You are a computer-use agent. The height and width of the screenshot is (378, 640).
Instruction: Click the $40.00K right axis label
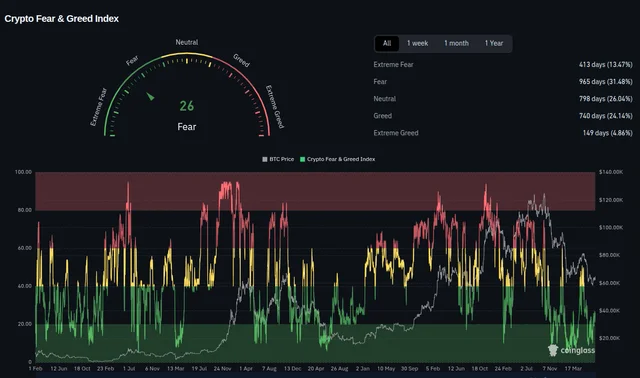[x=610, y=311]
